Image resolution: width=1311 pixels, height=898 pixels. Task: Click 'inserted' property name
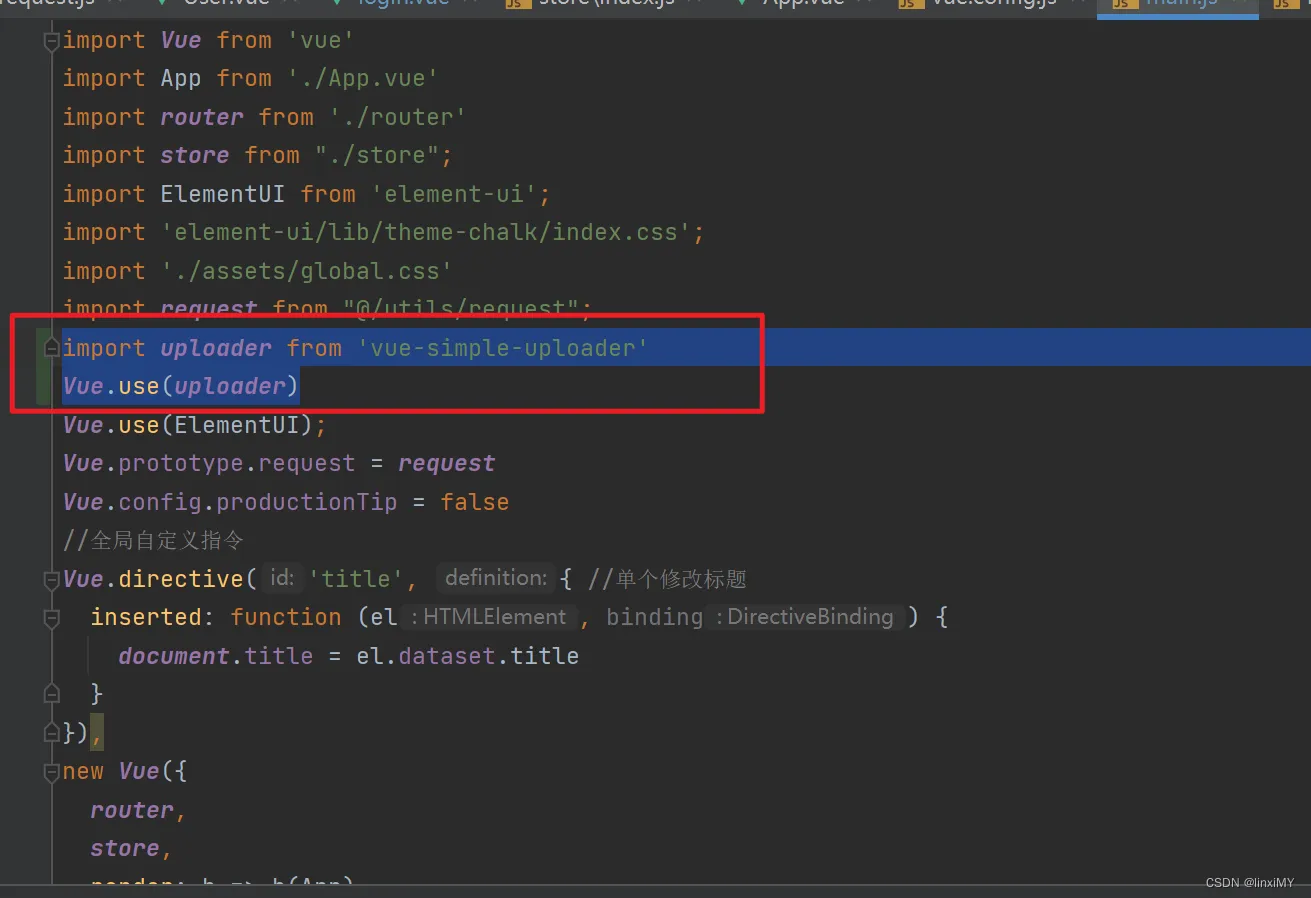(x=146, y=617)
